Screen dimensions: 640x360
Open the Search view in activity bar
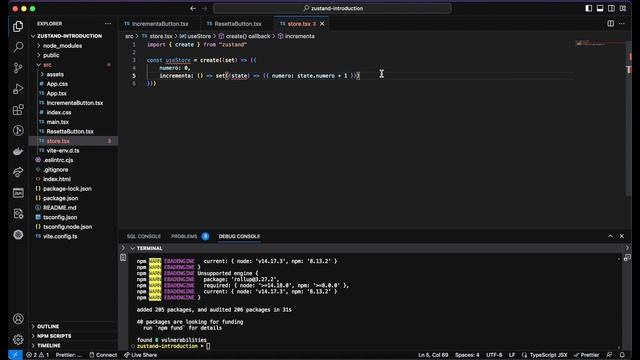[x=18, y=47]
